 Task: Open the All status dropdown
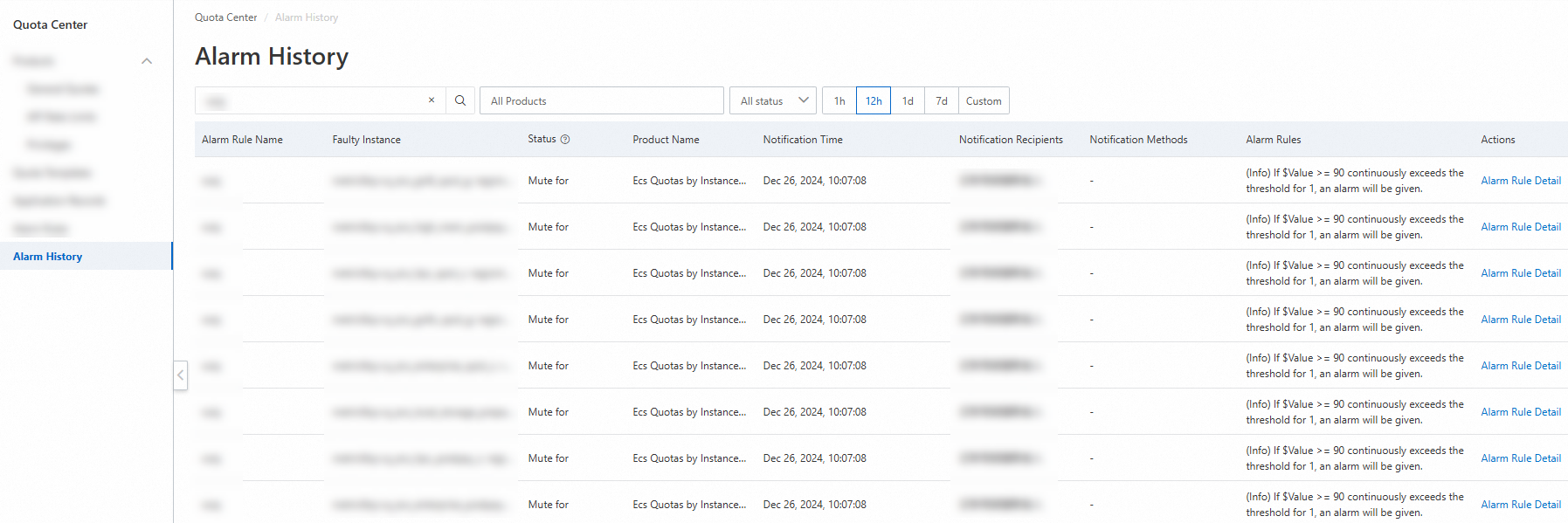773,100
